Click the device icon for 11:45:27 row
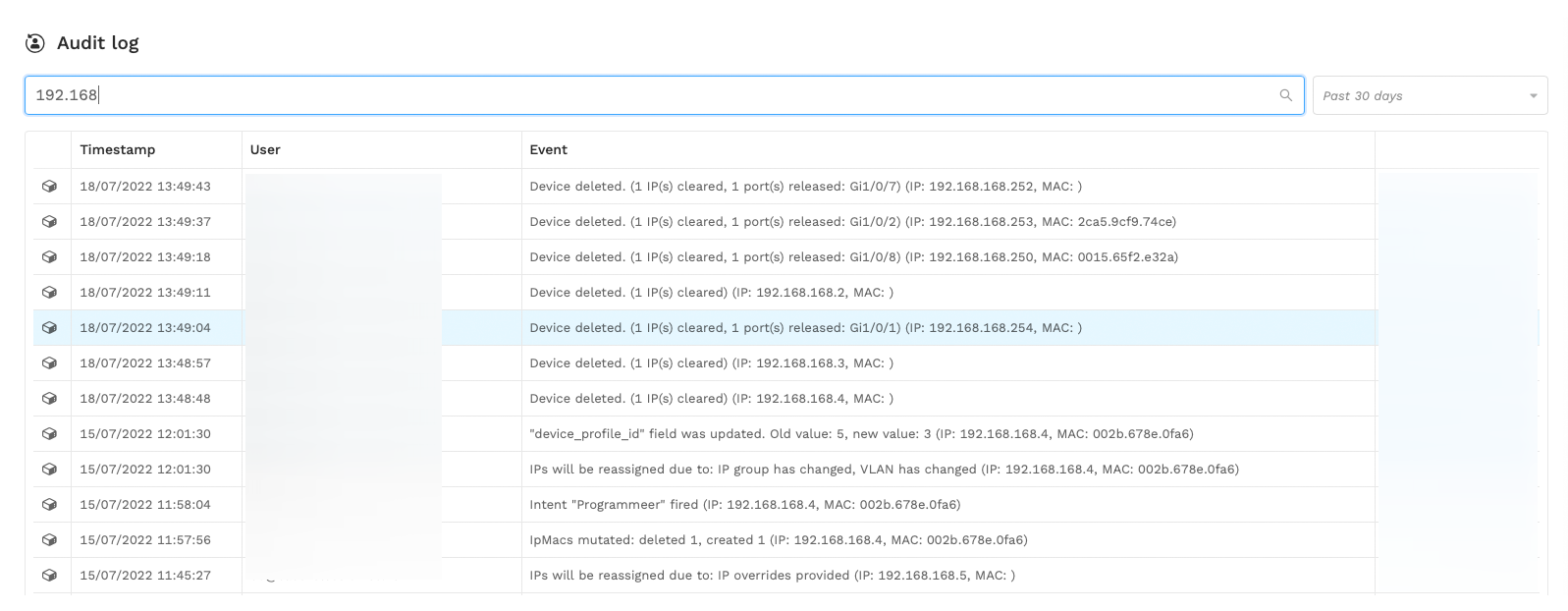This screenshot has width=1568, height=611. (49, 576)
